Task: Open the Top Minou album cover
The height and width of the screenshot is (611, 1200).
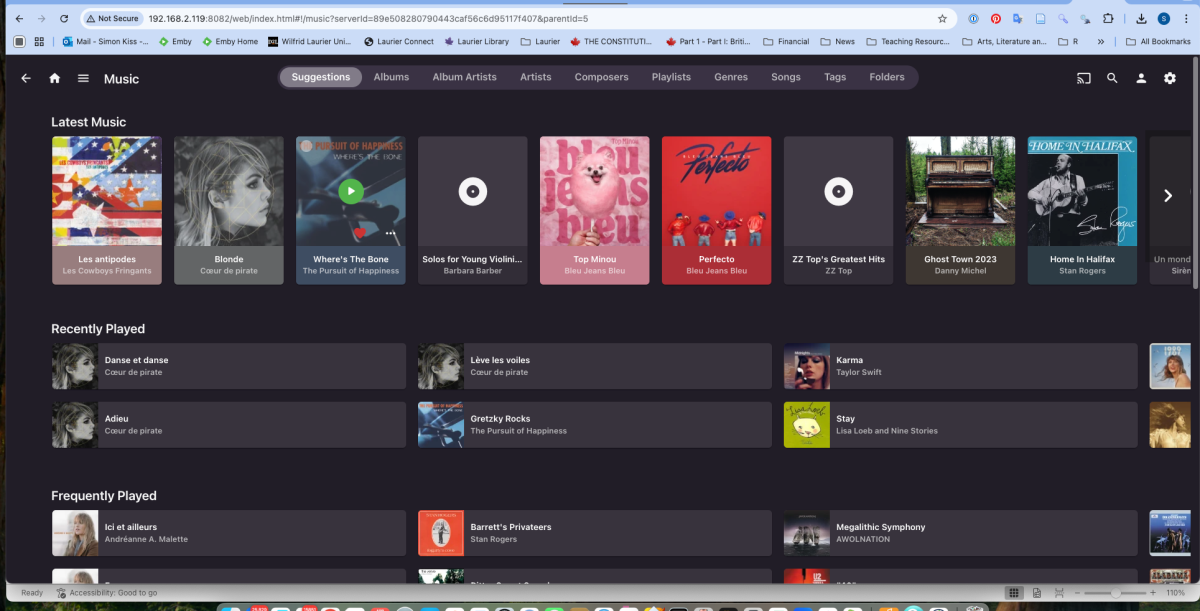Action: click(595, 191)
